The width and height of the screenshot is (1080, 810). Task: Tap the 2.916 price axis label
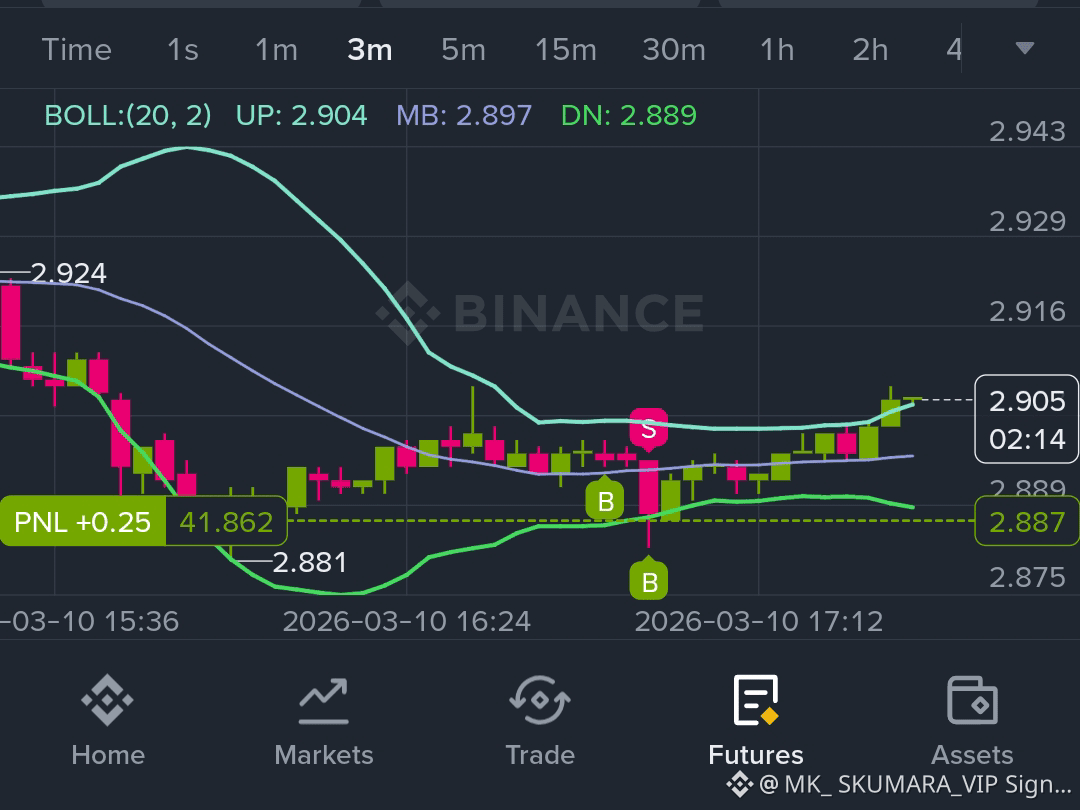coord(1027,311)
